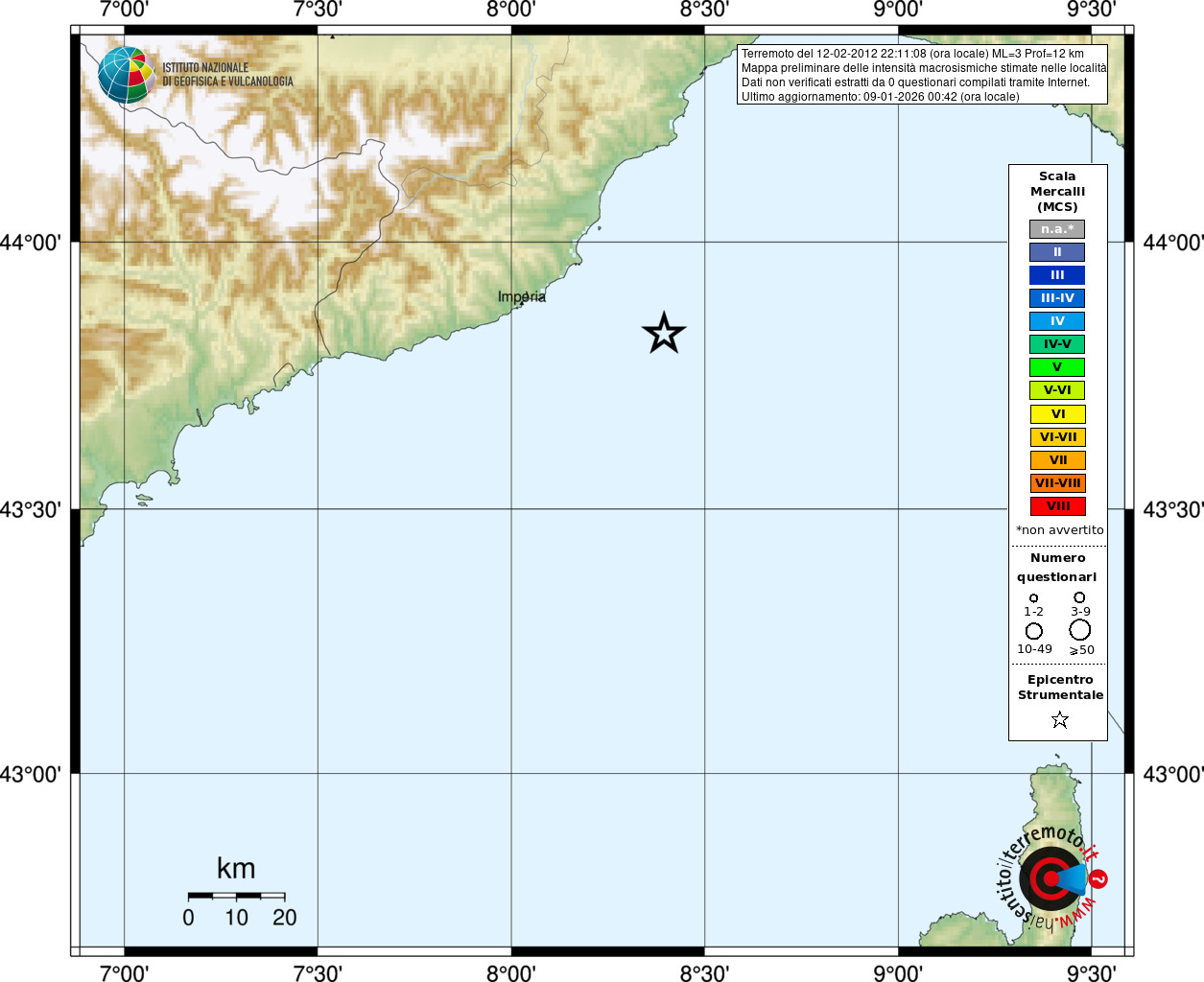Click the 7°00' label on top axis
Image resolution: width=1204 pixels, height=982 pixels.
(x=124, y=10)
